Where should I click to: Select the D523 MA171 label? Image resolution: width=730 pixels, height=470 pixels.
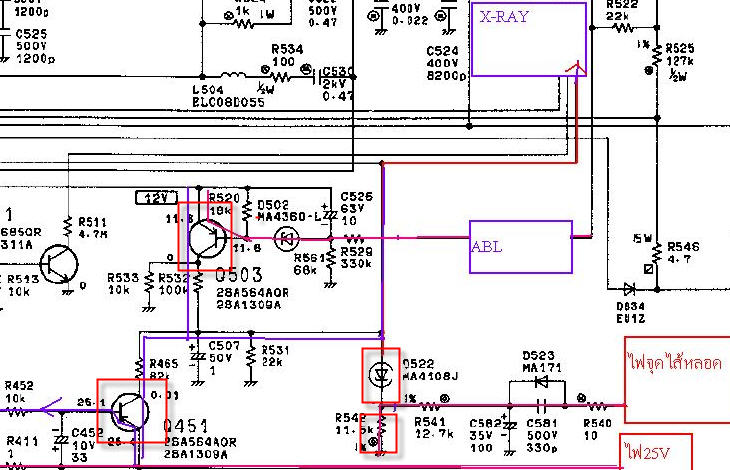542,362
